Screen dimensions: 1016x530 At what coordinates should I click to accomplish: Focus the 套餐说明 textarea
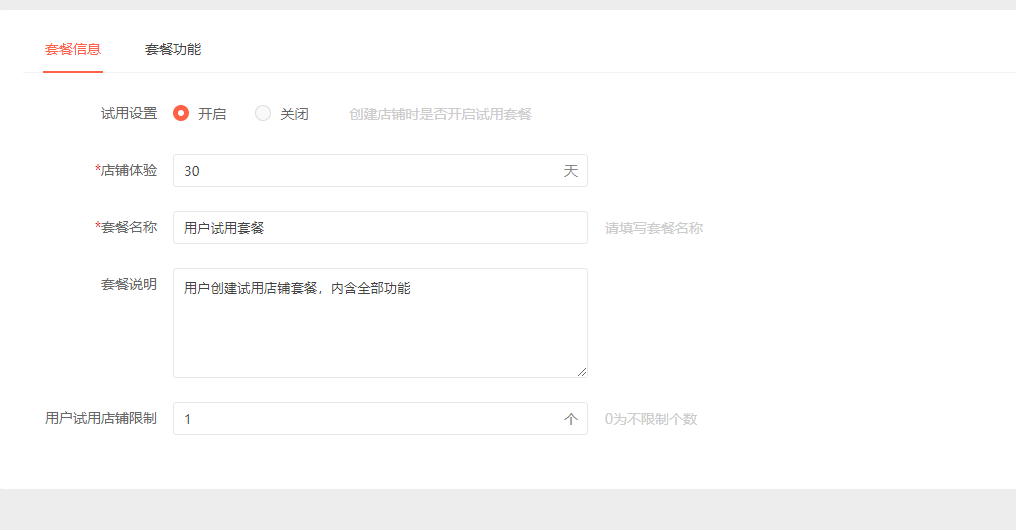click(x=380, y=323)
